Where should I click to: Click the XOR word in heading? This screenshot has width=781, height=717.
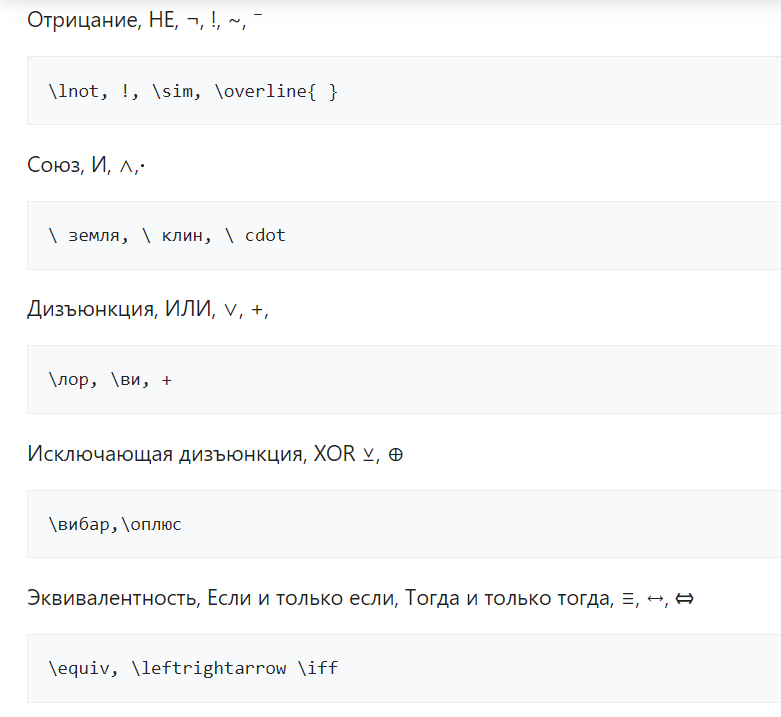[334, 454]
